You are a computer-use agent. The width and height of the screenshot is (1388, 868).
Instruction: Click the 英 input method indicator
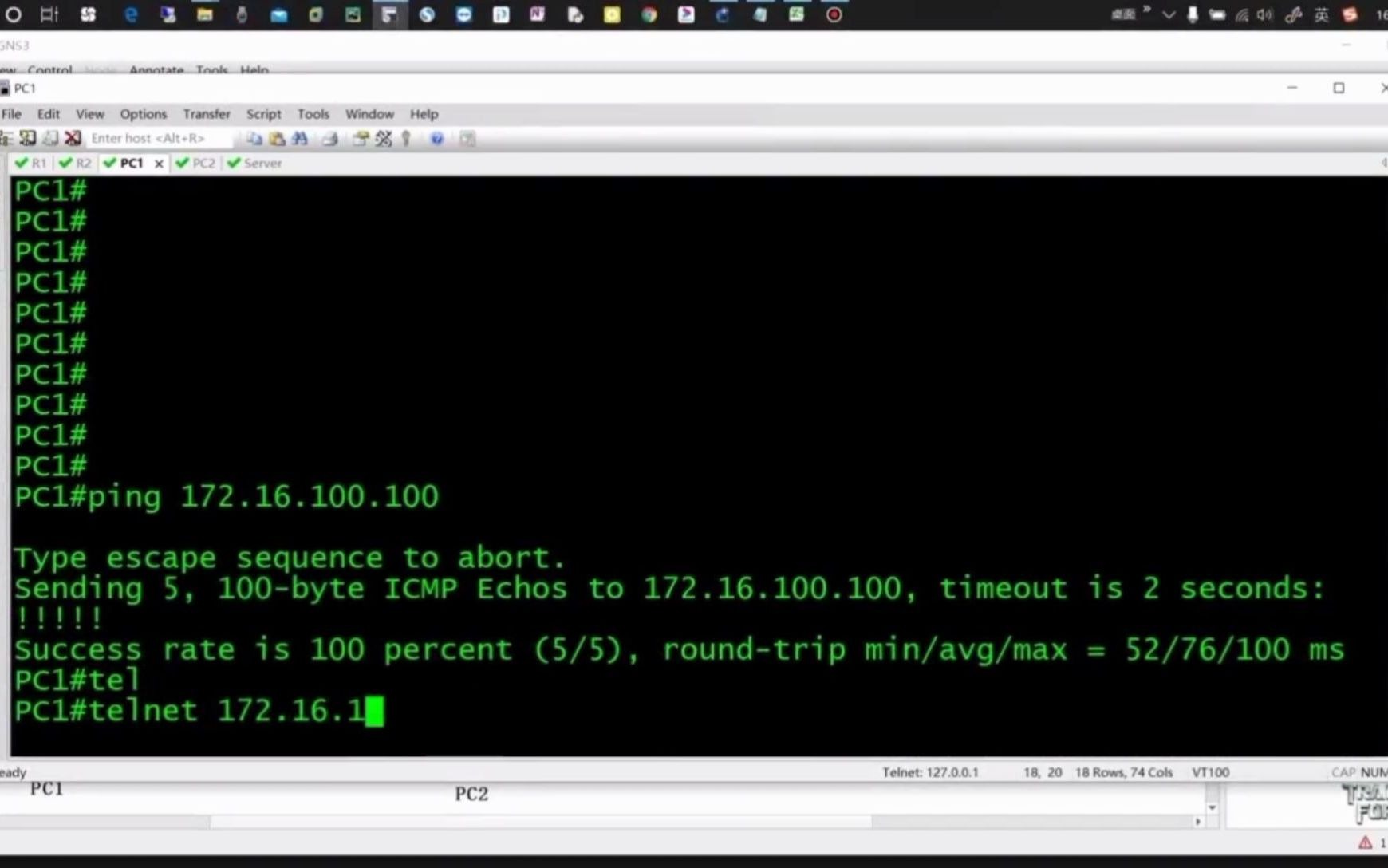click(1322, 15)
